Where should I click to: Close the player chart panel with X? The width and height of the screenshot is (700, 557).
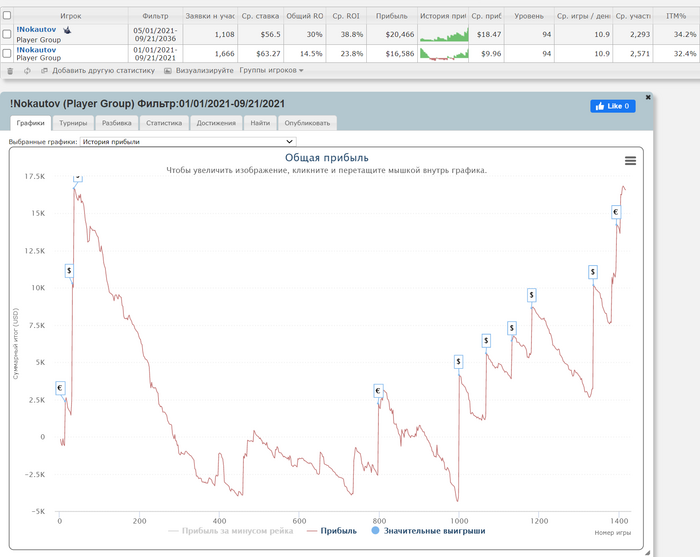click(x=648, y=97)
